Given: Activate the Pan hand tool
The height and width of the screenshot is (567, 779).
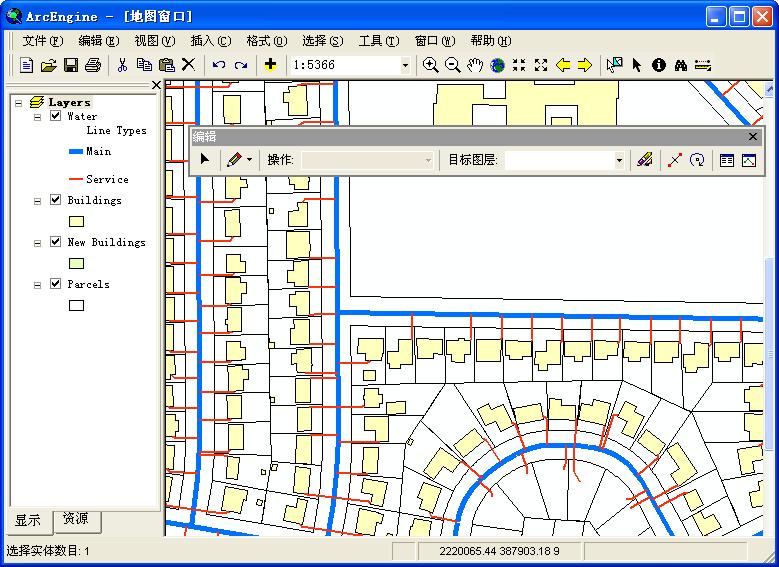Looking at the screenshot, I should (474, 65).
